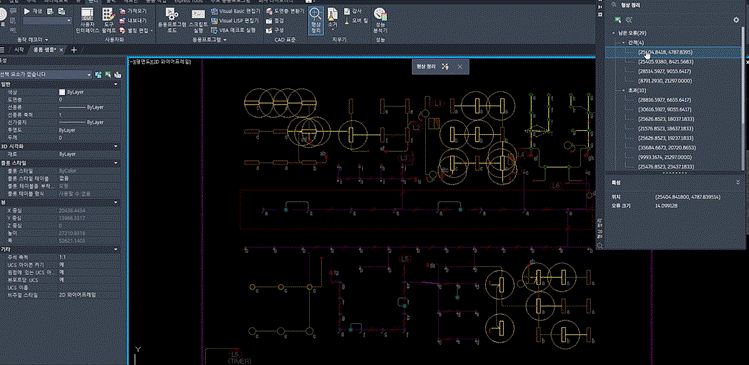Image resolution: width=749 pixels, height=365 pixels.
Task: Click 감사 (Audit) in the cleanup group
Action: pyautogui.click(x=353, y=11)
